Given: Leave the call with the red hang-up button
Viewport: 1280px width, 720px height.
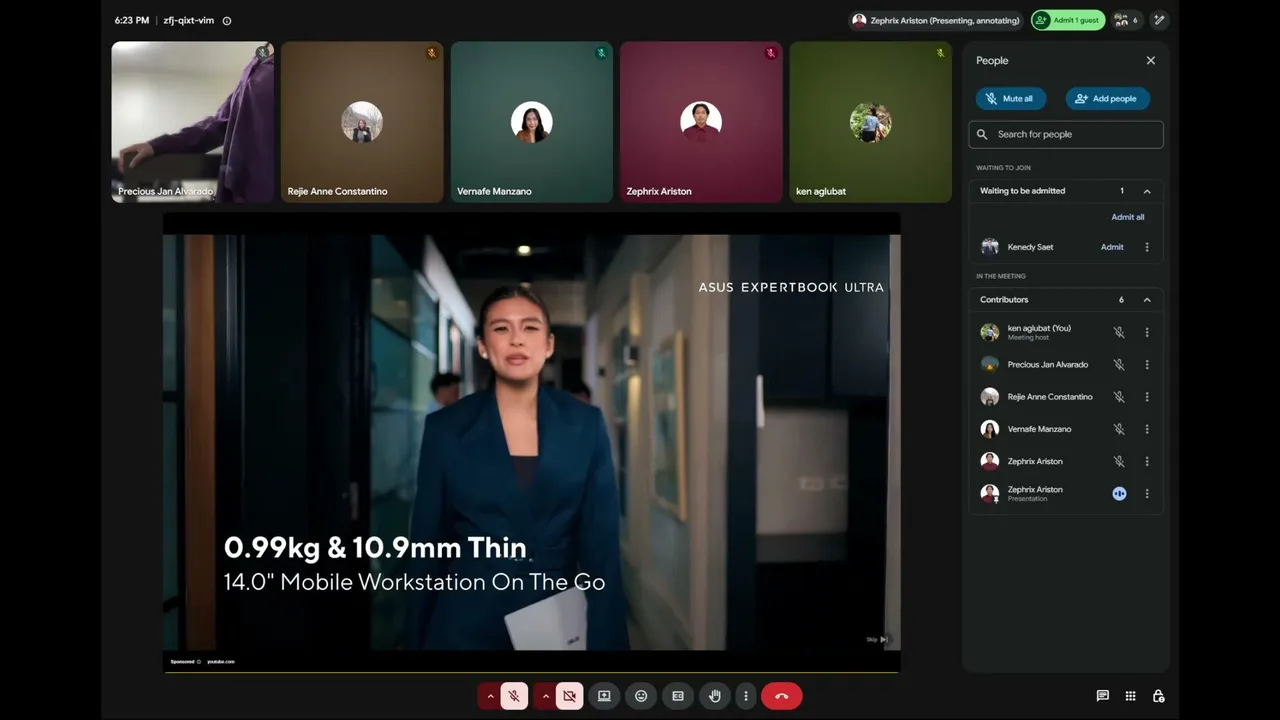Looking at the screenshot, I should [x=782, y=696].
